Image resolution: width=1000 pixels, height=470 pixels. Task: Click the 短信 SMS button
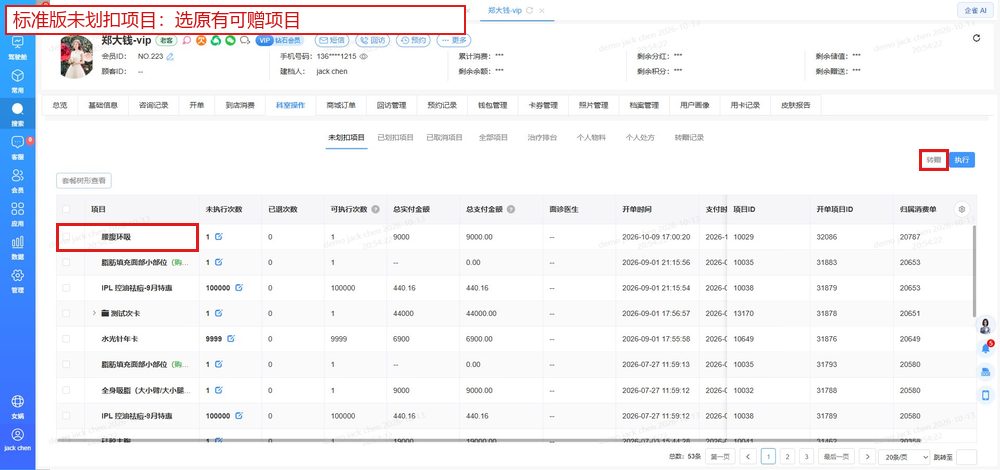tap(332, 40)
